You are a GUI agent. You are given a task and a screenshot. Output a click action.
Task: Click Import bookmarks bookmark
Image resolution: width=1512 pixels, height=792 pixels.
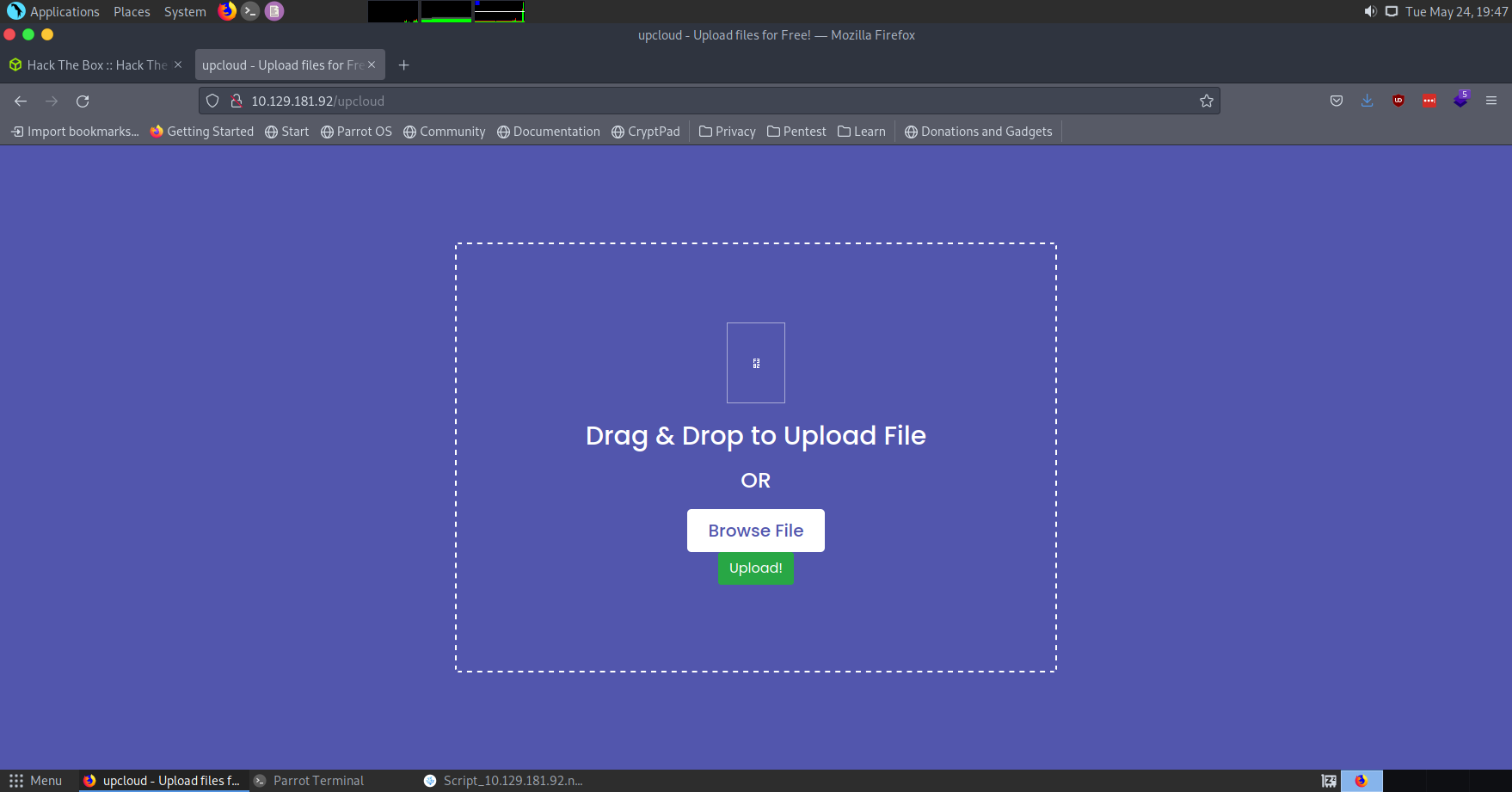(x=75, y=132)
